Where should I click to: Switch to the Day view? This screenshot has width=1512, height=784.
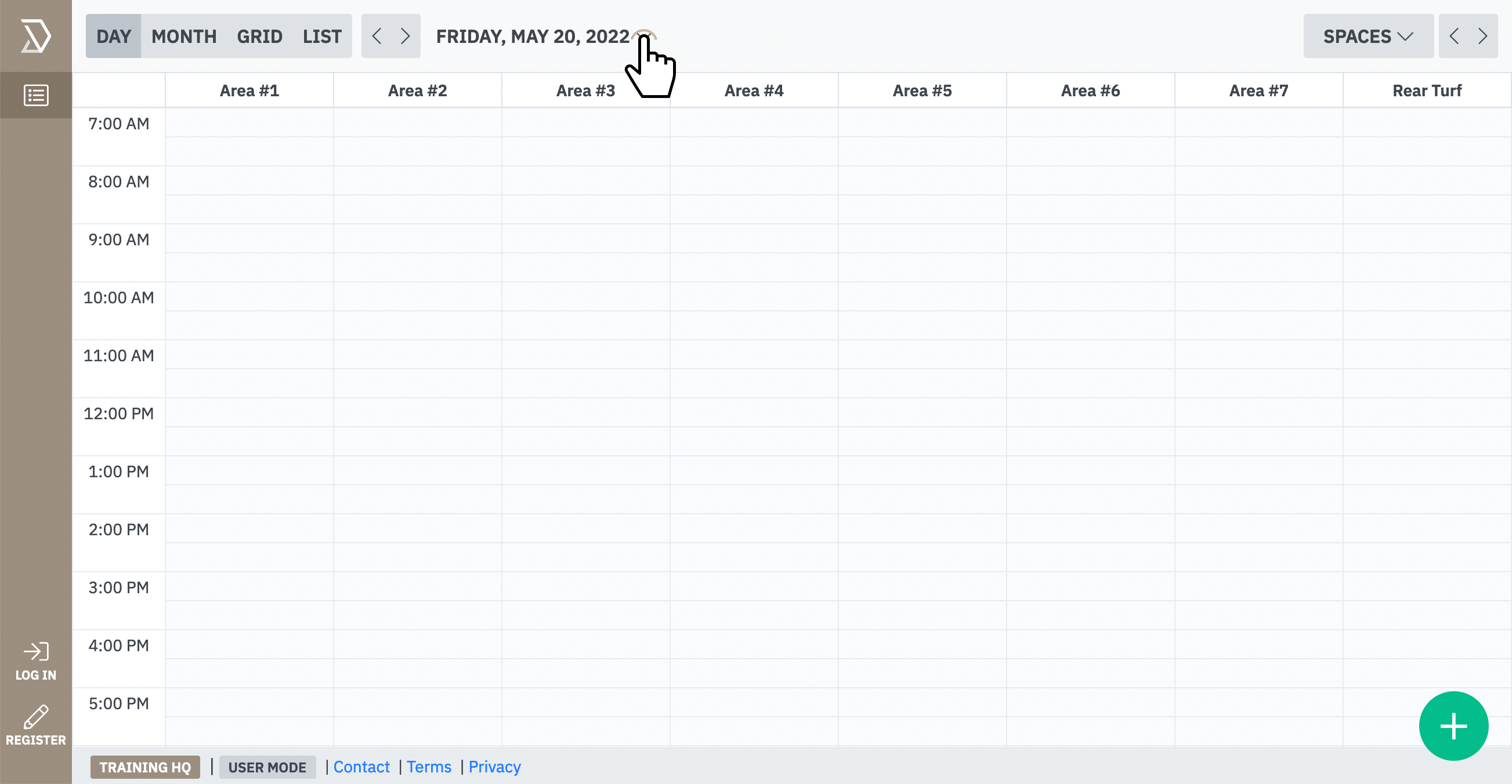point(113,36)
